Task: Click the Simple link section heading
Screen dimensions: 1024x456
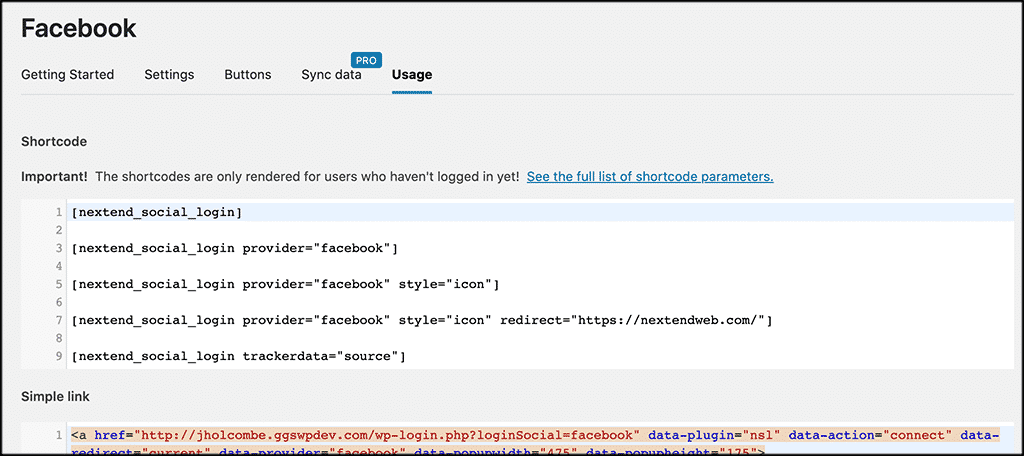Action: pos(56,397)
